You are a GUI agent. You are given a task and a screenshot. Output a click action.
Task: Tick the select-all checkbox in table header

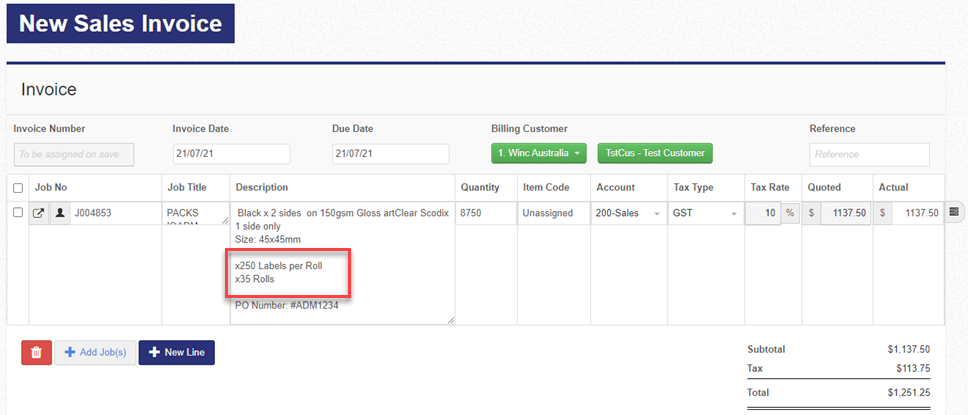[18, 188]
